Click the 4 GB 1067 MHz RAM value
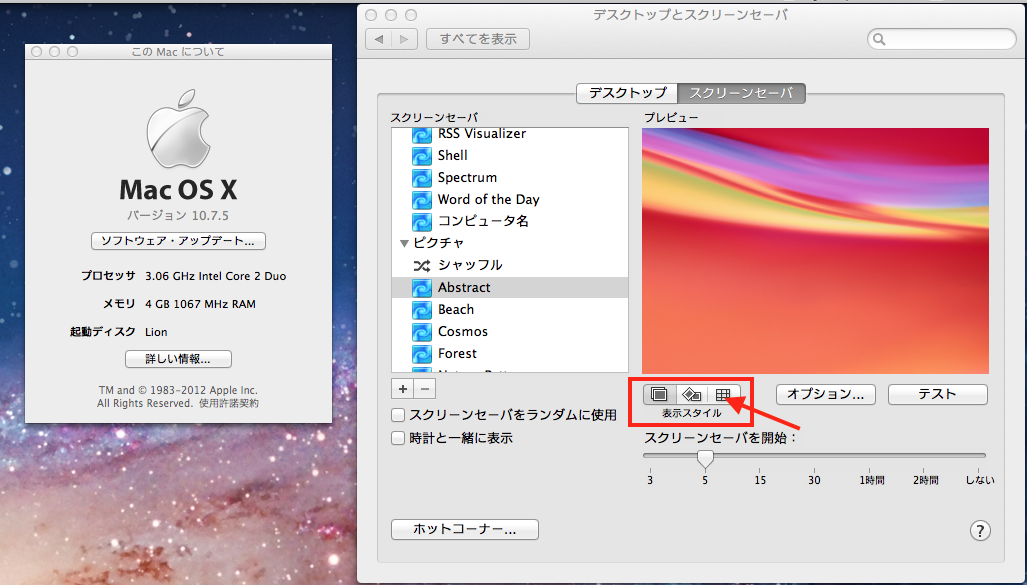 [x=200, y=304]
